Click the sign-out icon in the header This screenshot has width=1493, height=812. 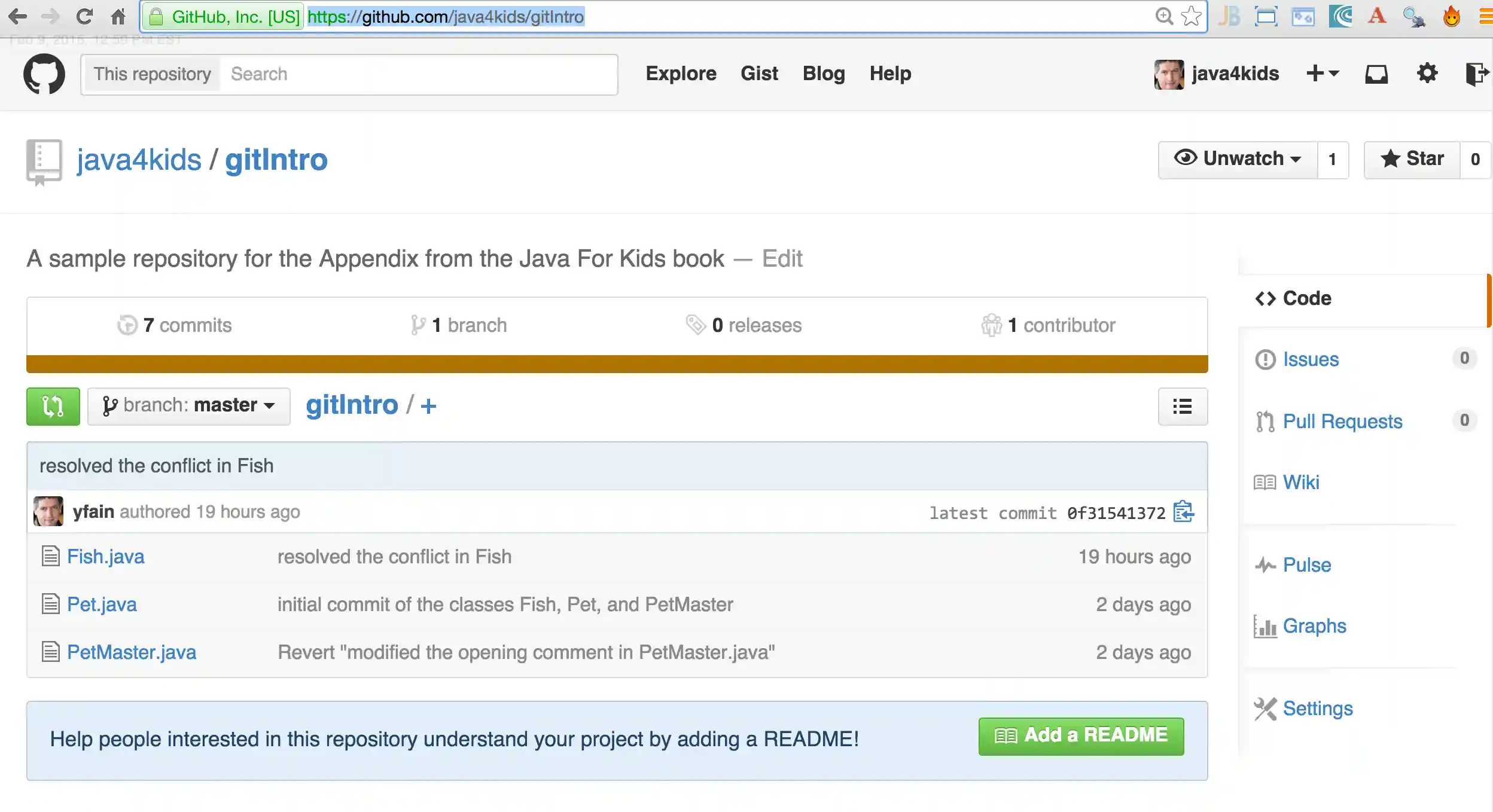1477,73
